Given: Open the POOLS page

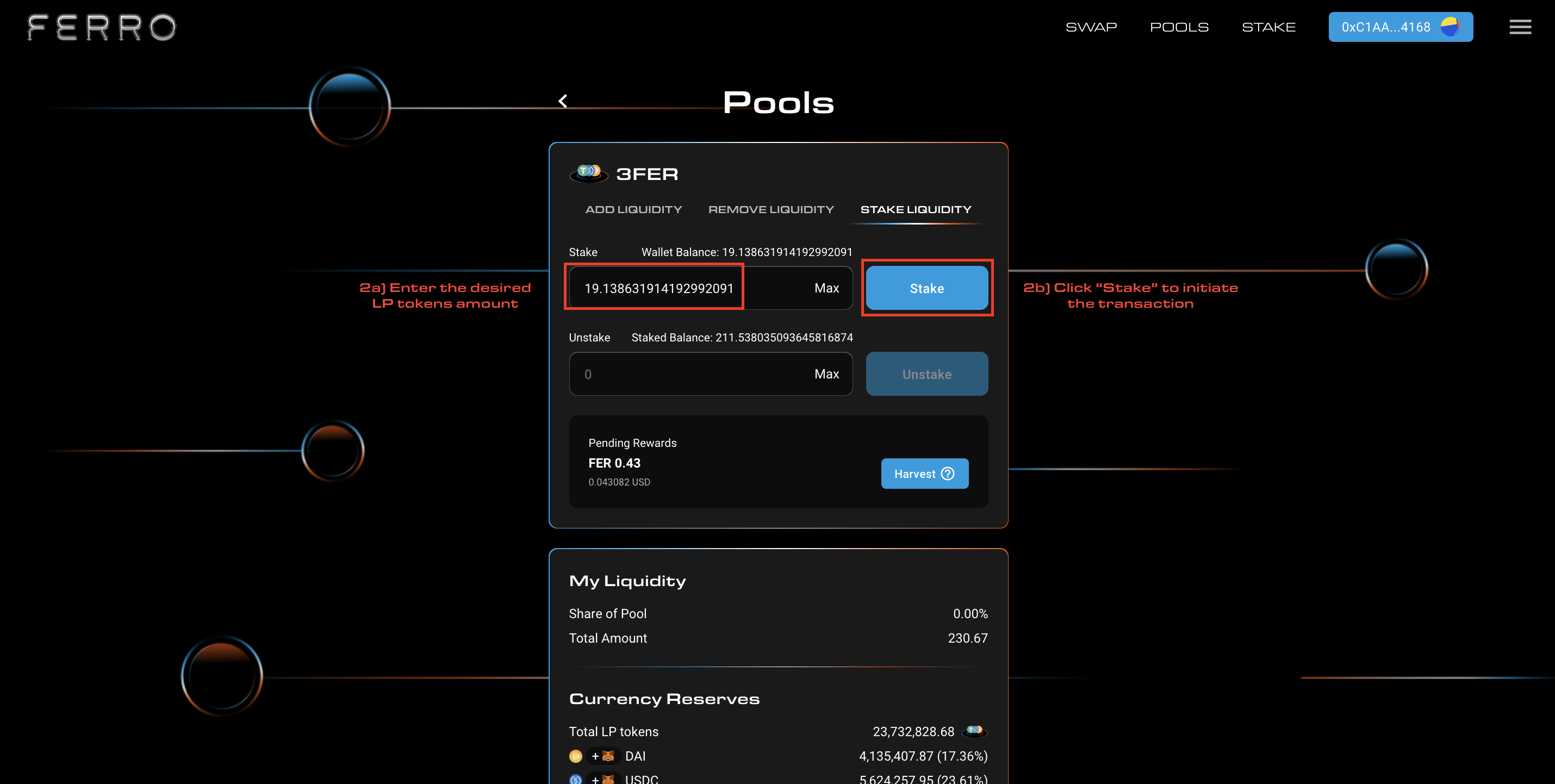Looking at the screenshot, I should point(1179,27).
